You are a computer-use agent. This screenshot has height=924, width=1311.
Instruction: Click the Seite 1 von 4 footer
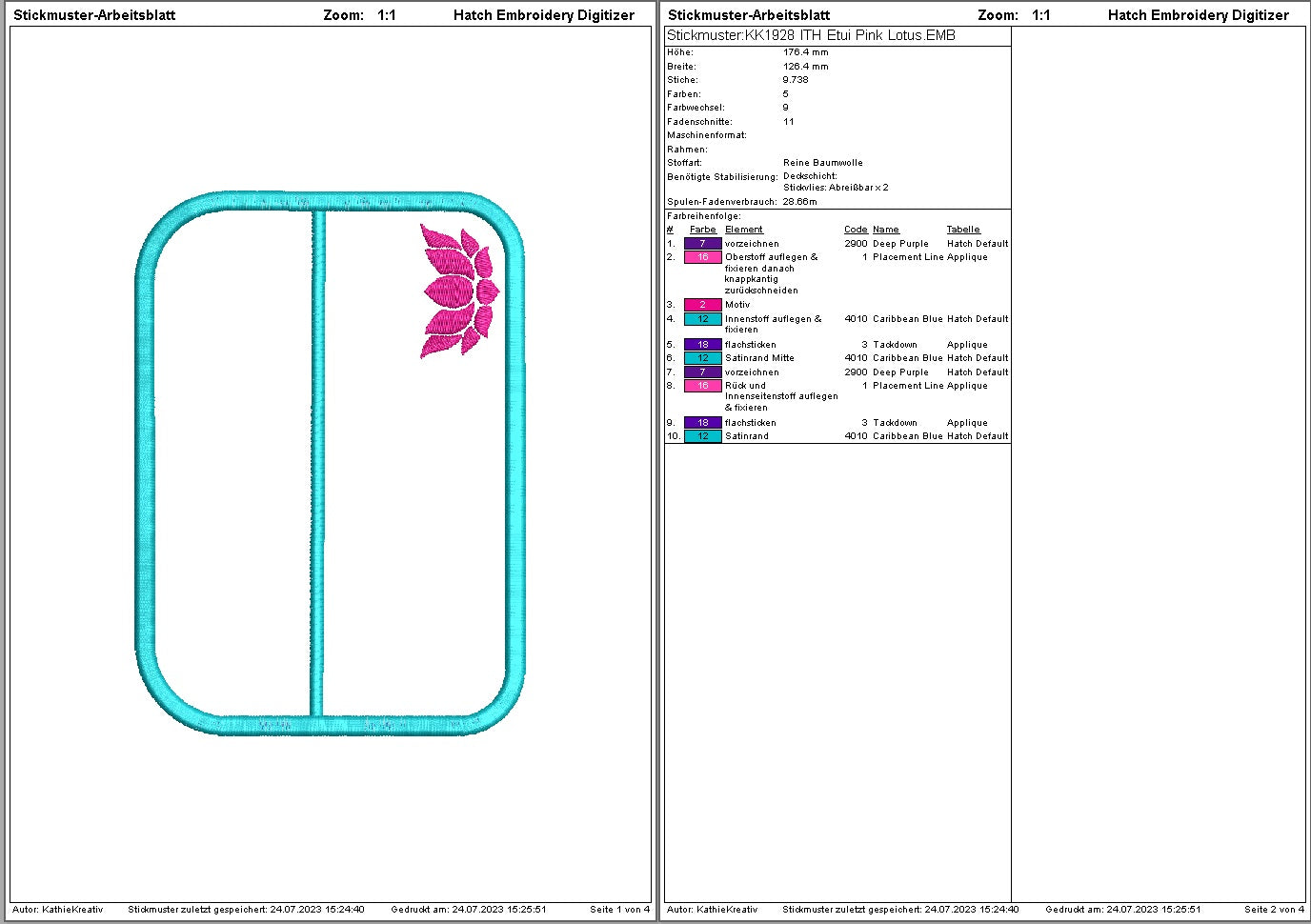click(619, 910)
